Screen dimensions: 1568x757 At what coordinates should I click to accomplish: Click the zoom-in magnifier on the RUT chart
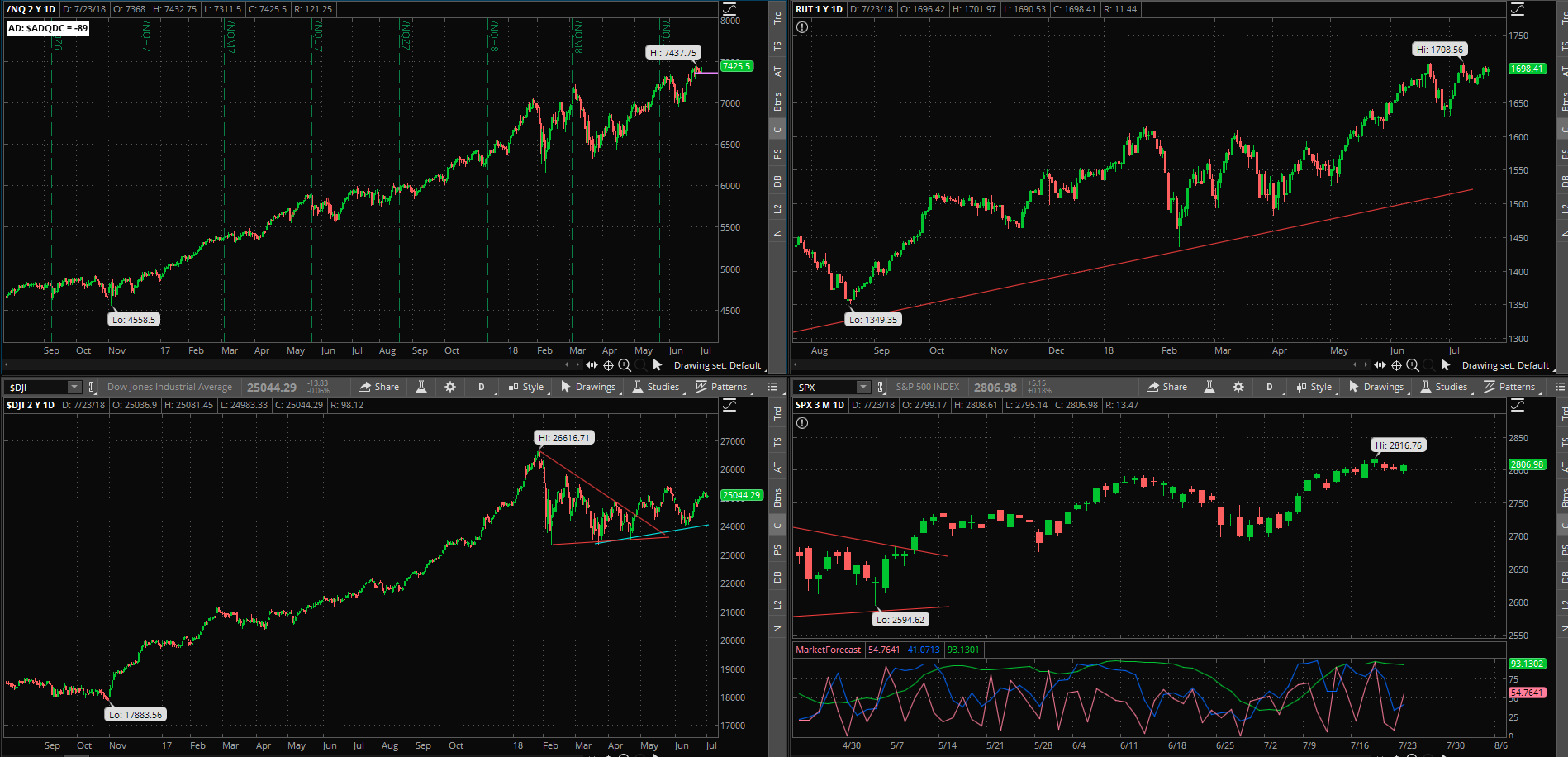coord(1413,364)
